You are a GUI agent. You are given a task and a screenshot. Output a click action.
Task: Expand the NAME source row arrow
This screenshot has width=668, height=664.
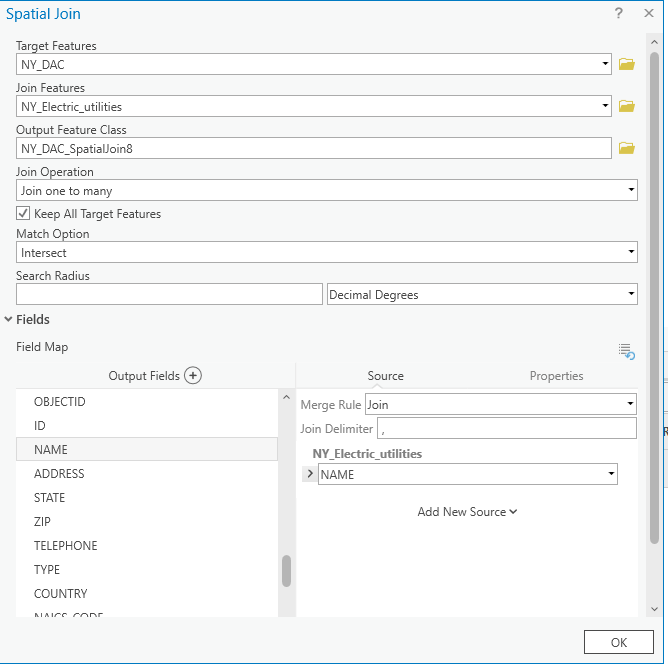click(309, 474)
